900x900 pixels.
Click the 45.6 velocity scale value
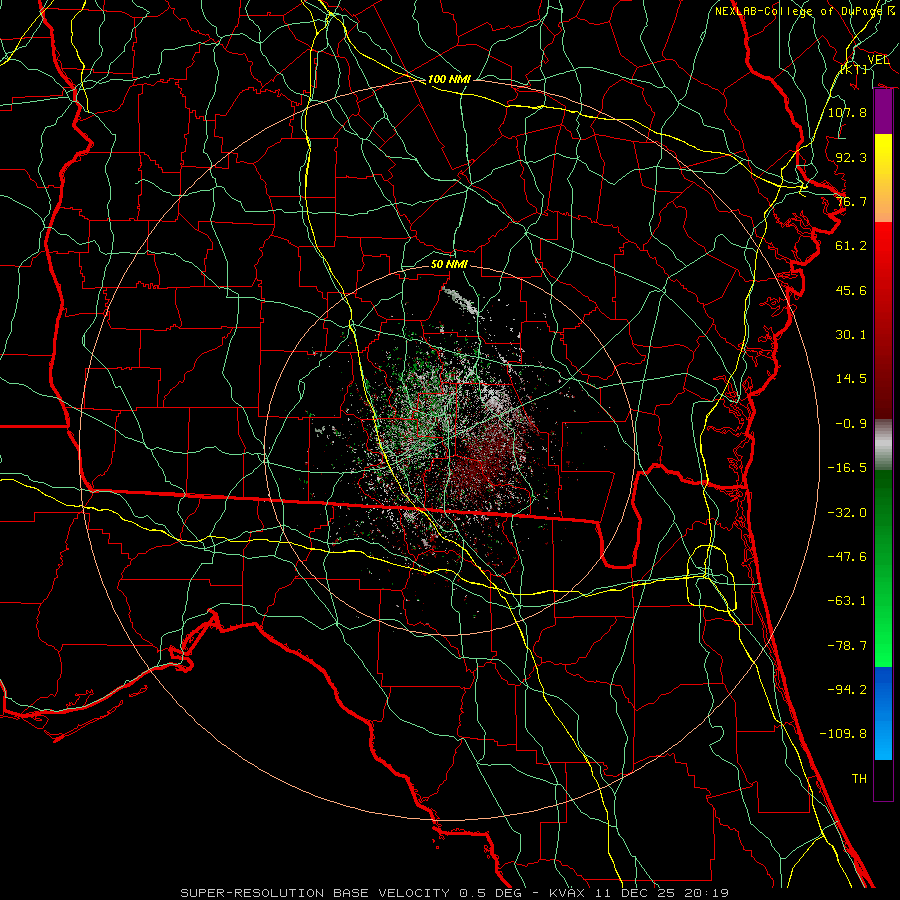click(x=851, y=290)
